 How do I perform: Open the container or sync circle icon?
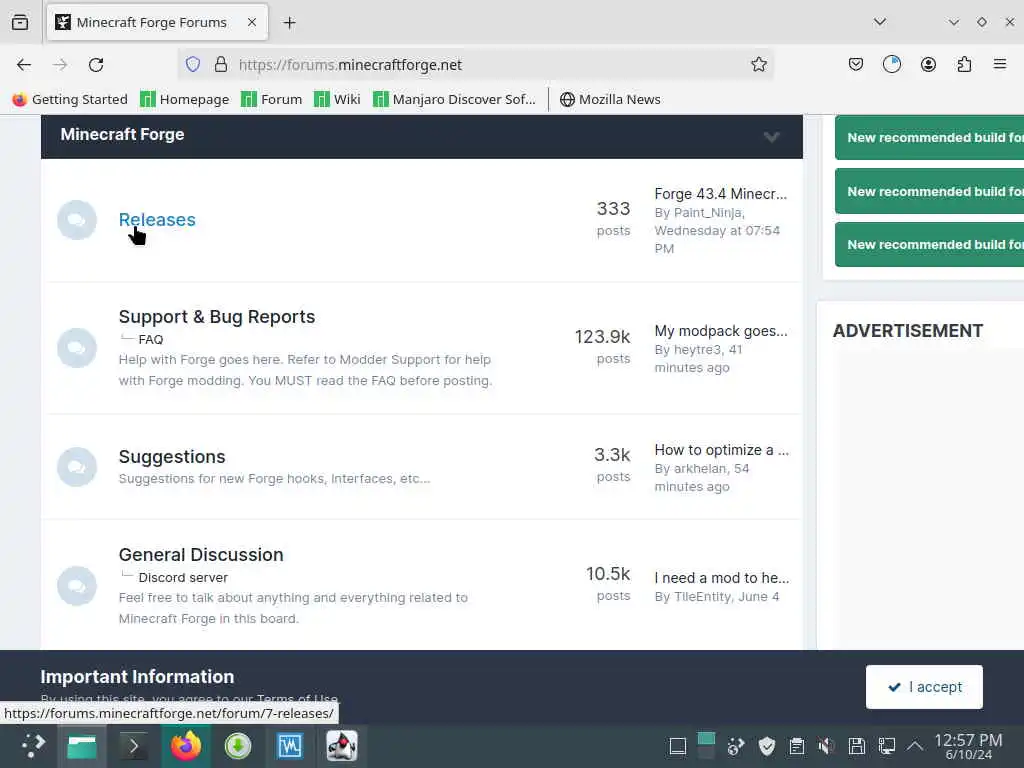point(891,65)
